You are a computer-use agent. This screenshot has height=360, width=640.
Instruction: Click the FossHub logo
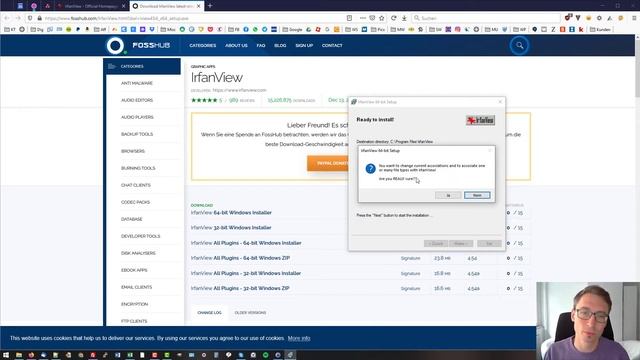(x=139, y=45)
